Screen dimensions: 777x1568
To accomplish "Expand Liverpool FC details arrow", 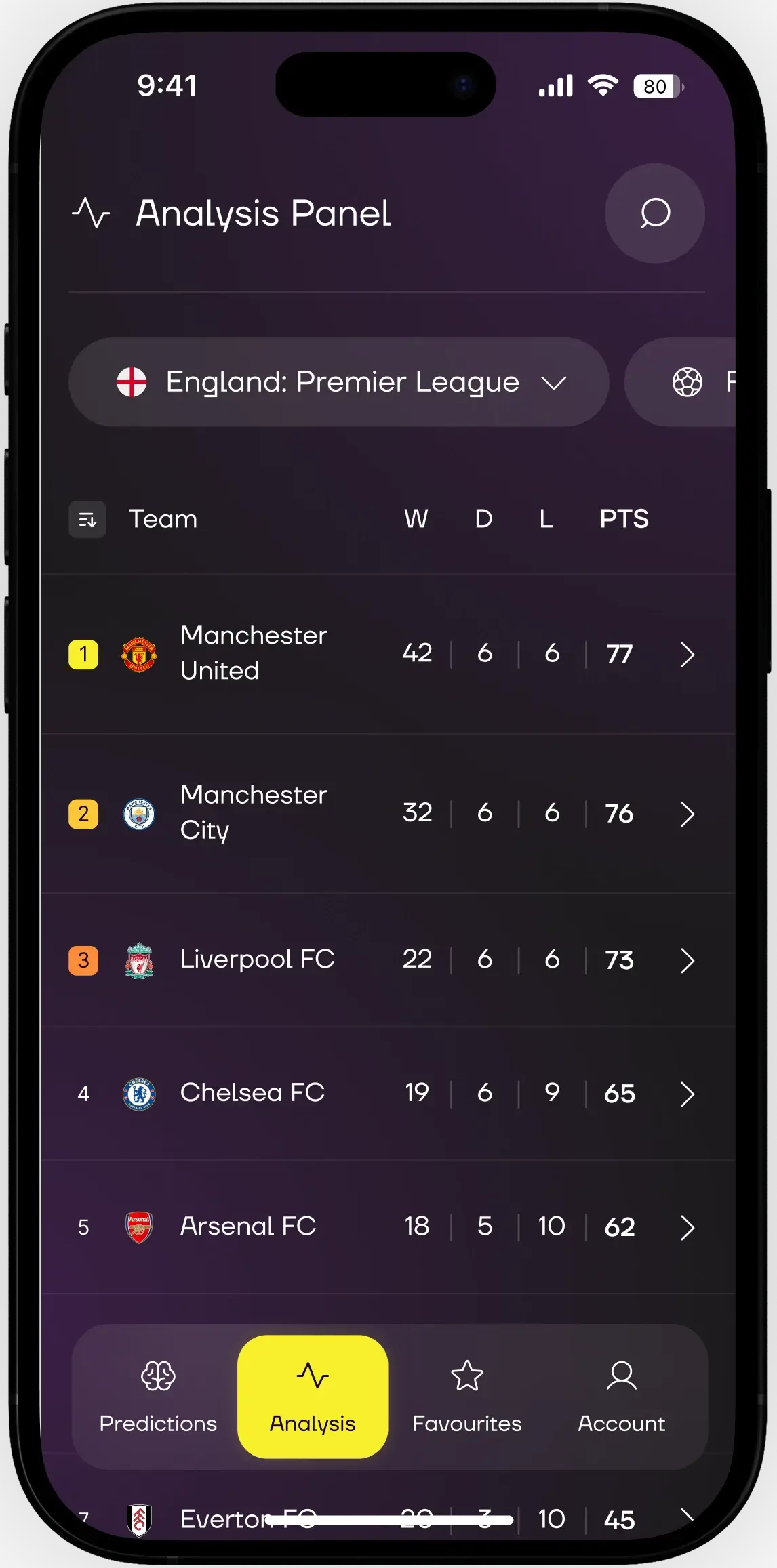I will [687, 960].
